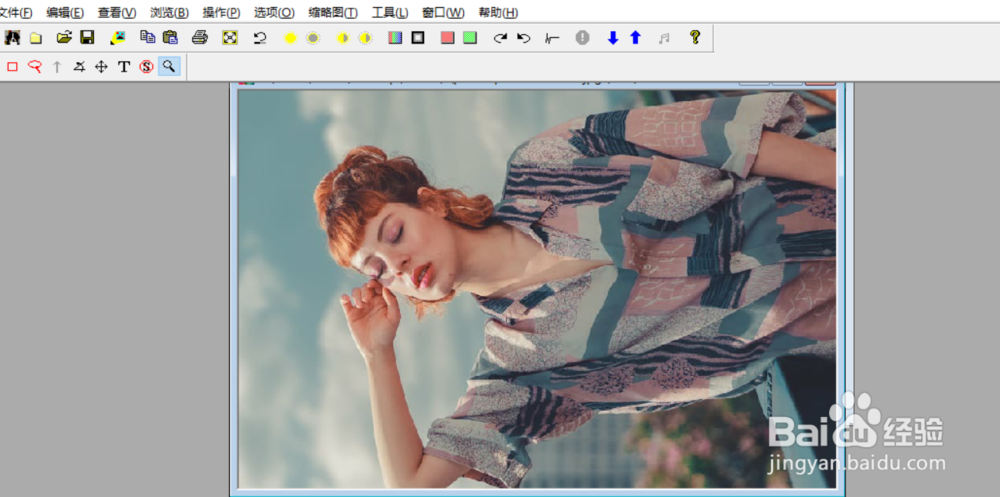The height and width of the screenshot is (497, 1000).
Task: Select the red rectangle selection tool
Action: coord(12,66)
